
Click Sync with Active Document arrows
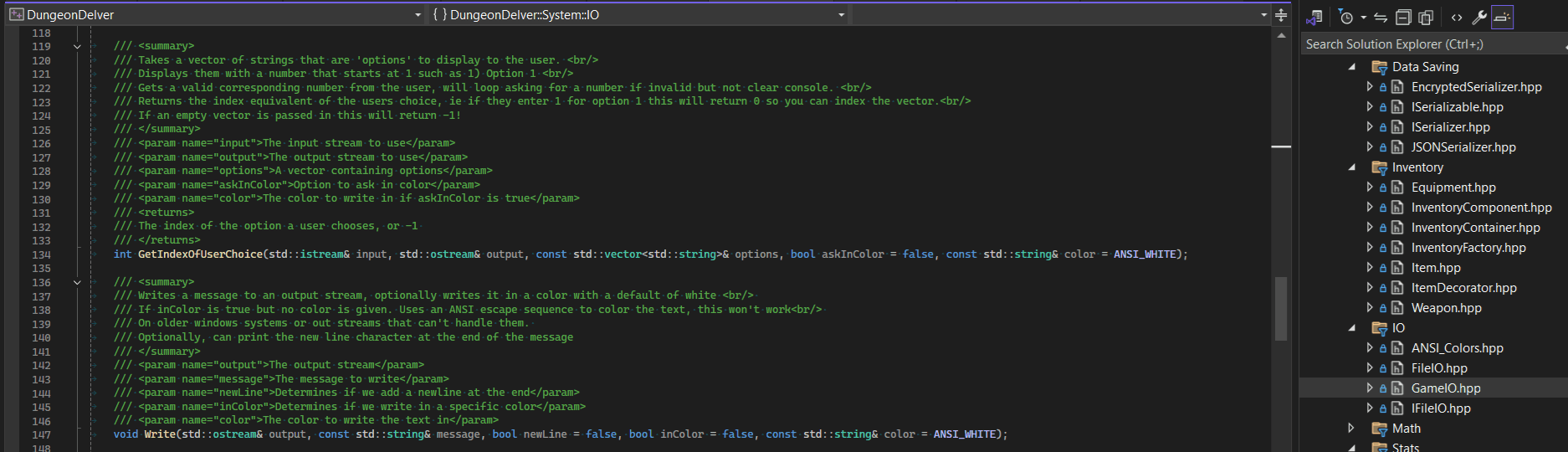click(1381, 17)
